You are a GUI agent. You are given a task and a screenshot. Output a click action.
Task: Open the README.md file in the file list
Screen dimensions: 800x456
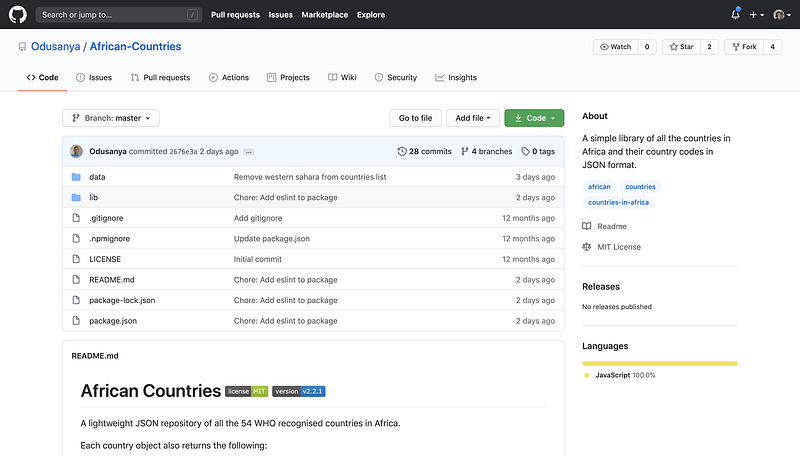click(112, 280)
